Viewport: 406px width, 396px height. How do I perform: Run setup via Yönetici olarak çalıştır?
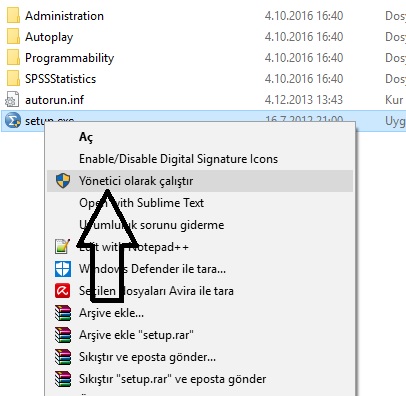click(200, 181)
